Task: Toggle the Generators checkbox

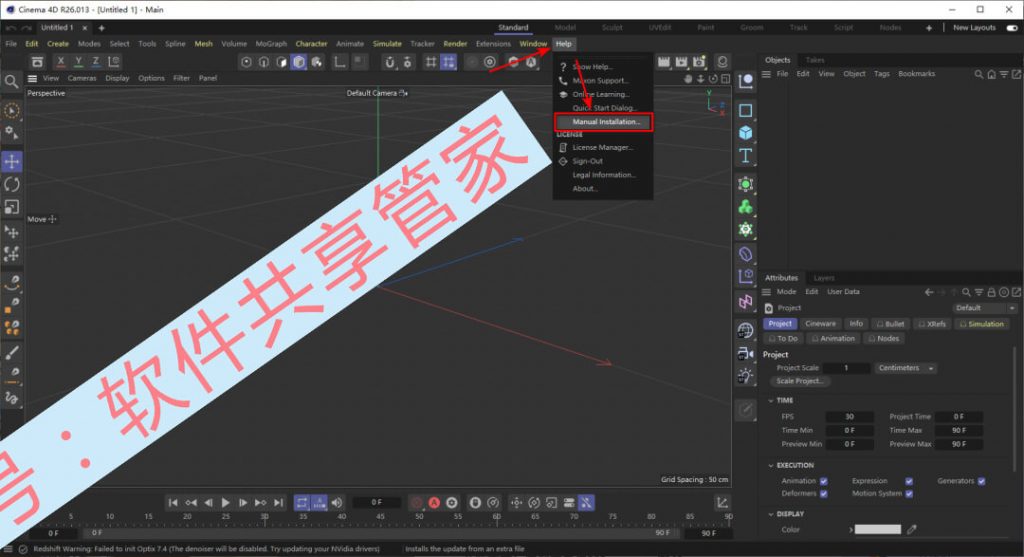Action: point(981,481)
